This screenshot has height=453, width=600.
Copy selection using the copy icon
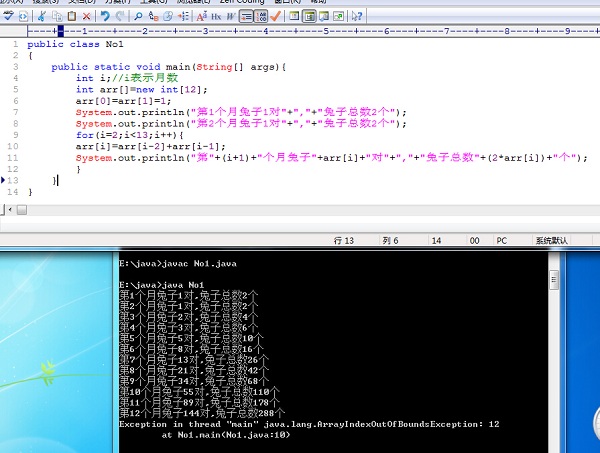(57, 16)
